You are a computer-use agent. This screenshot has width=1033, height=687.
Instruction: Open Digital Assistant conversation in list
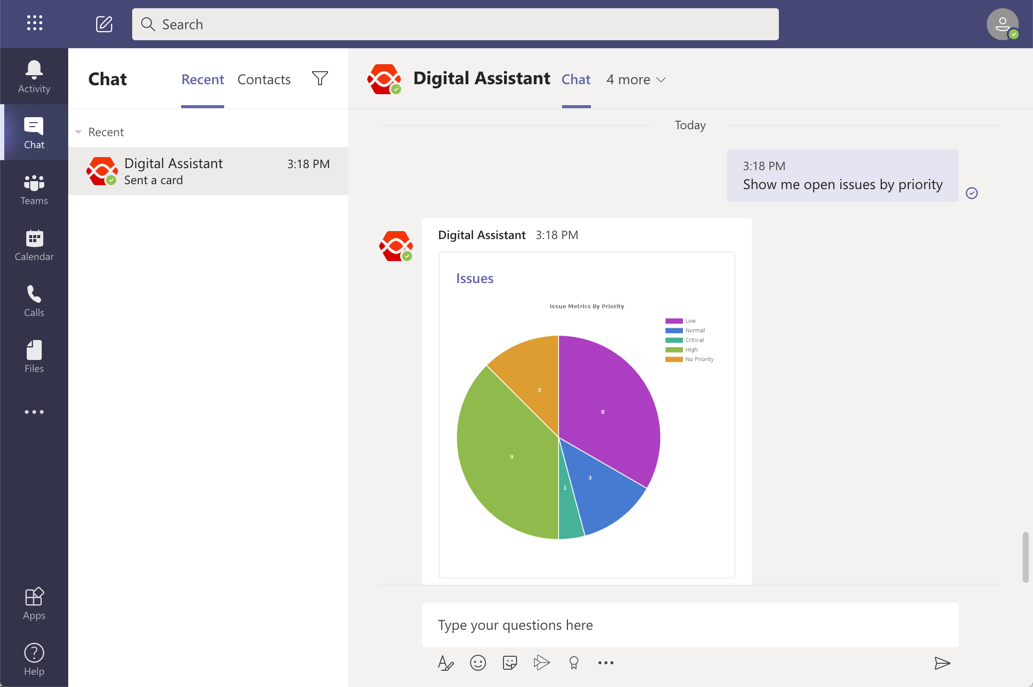tap(208, 171)
